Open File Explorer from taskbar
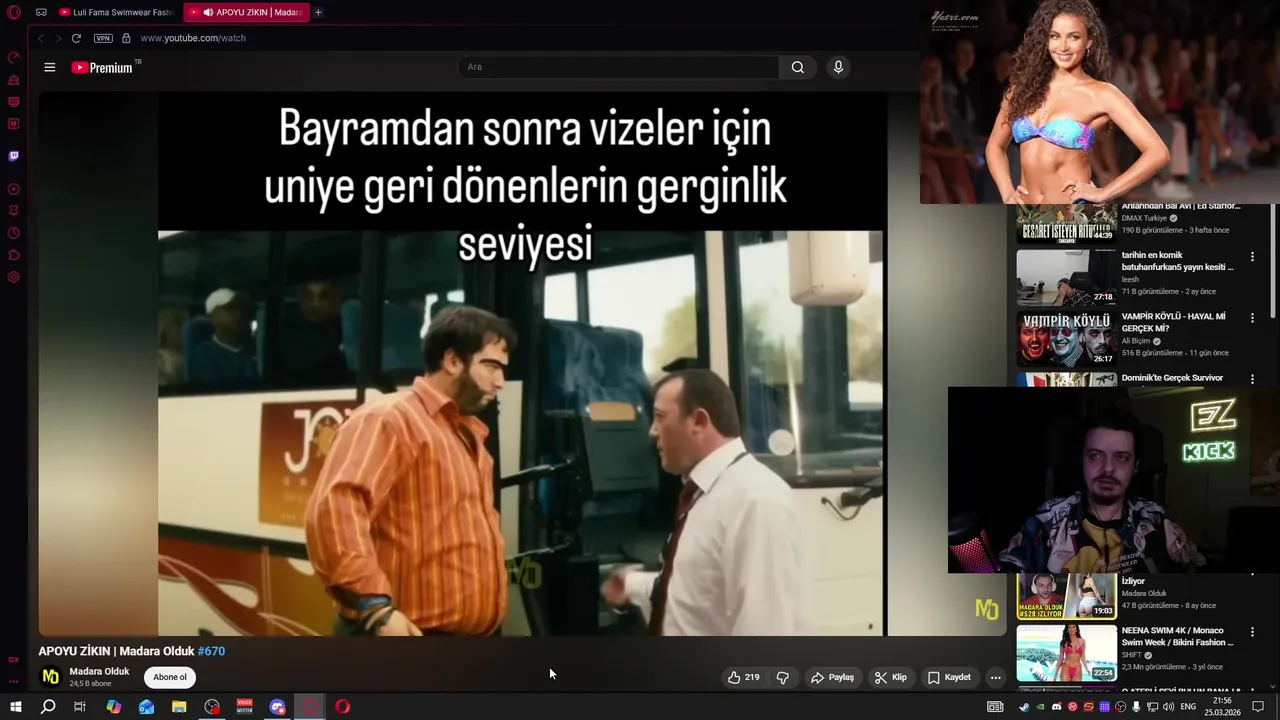1280x720 pixels. coord(179,707)
